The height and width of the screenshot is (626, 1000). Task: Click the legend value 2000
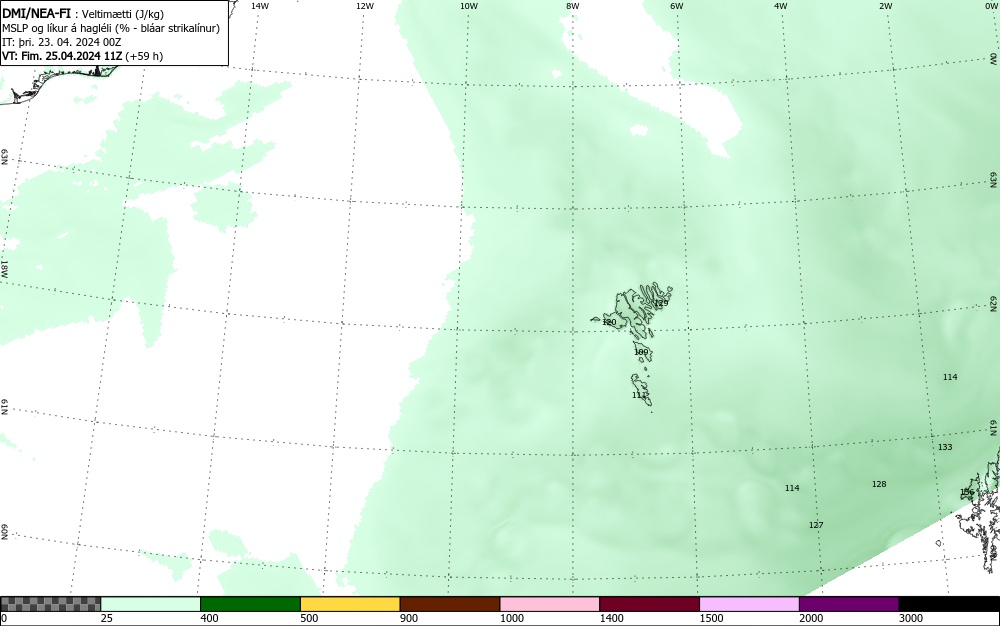(x=811, y=618)
